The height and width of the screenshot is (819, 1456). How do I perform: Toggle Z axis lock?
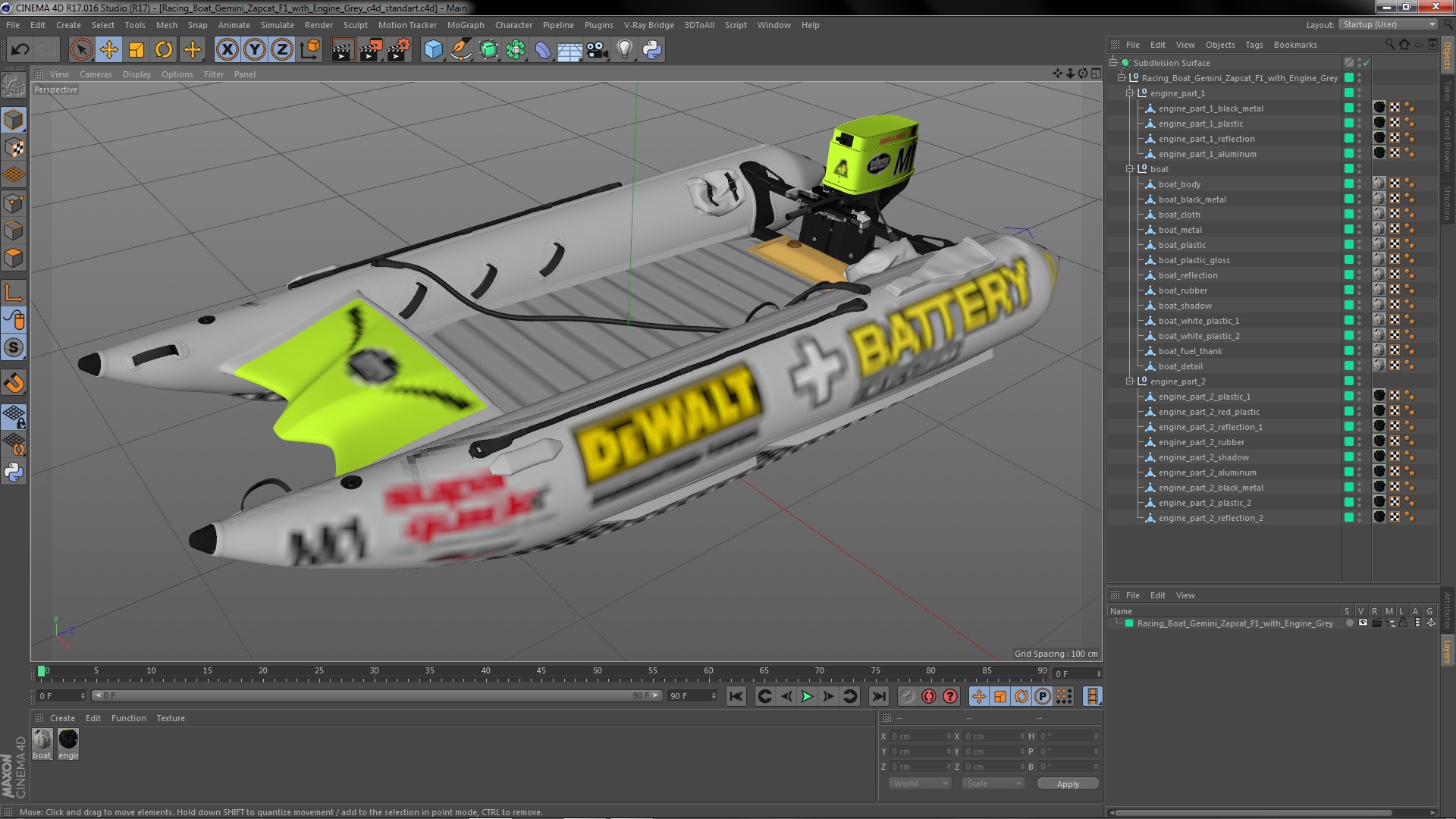point(282,50)
